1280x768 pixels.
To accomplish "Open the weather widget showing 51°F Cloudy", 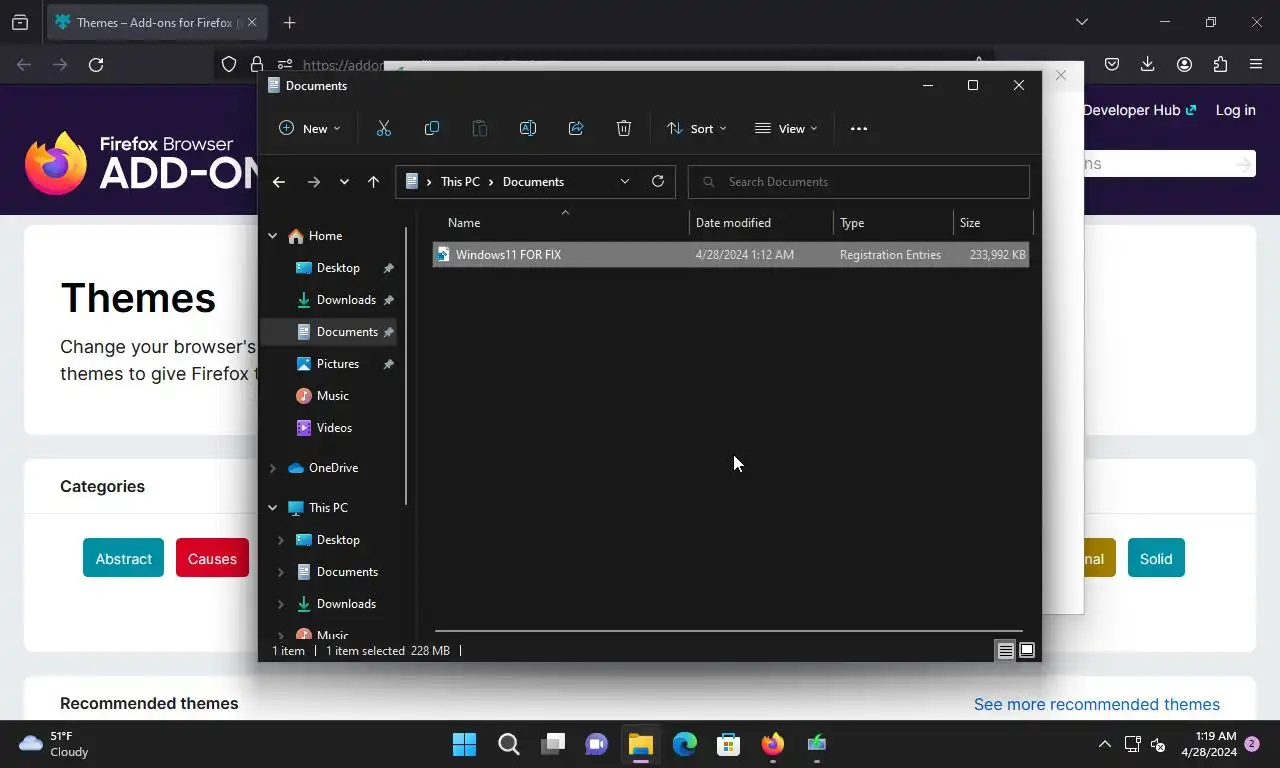I will pos(55,744).
